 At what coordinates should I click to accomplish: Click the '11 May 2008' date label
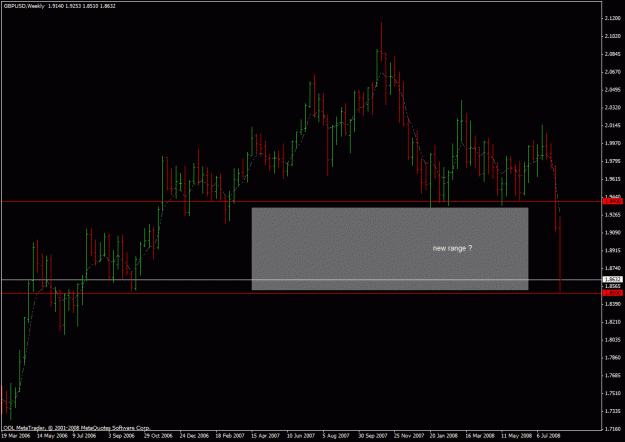pyautogui.click(x=516, y=436)
